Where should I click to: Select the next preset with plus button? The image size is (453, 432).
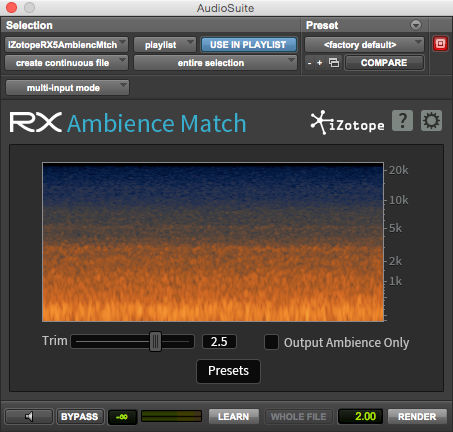click(320, 63)
